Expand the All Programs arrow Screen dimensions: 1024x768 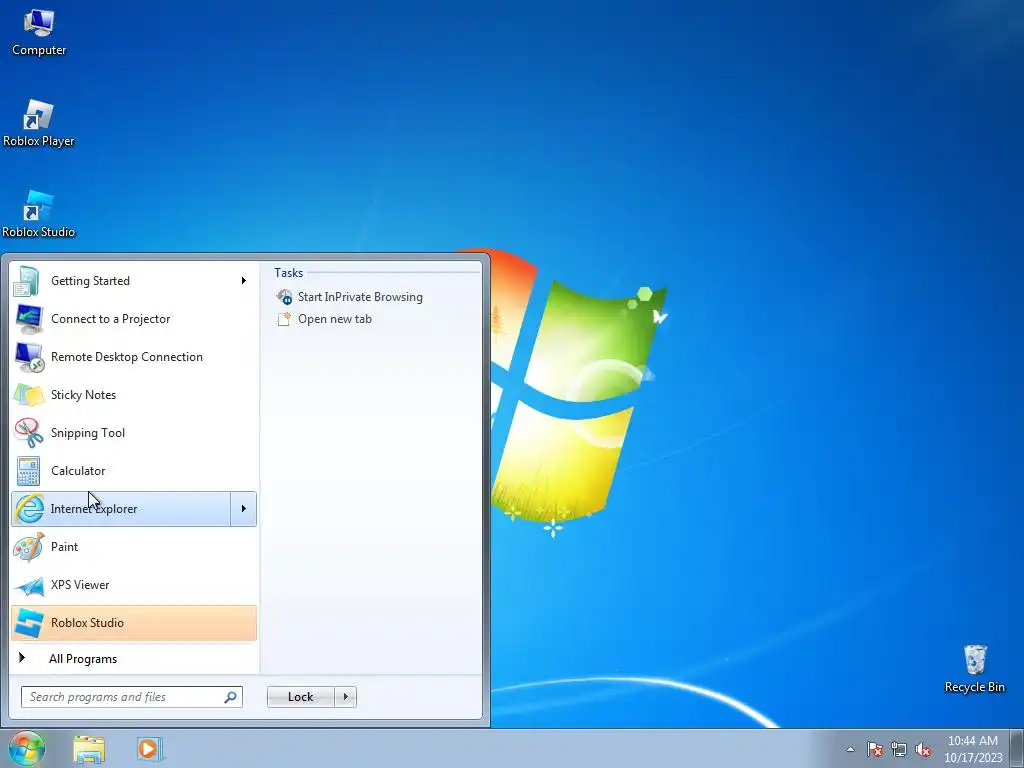coord(22,658)
